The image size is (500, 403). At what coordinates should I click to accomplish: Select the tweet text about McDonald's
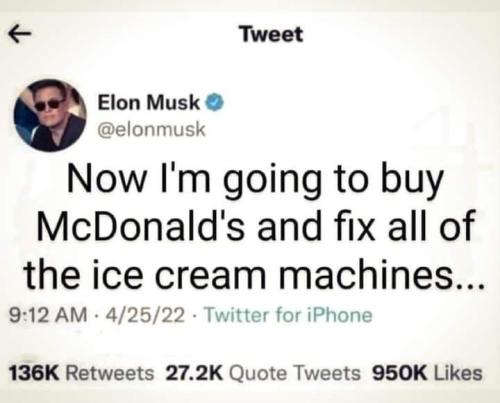(254, 228)
